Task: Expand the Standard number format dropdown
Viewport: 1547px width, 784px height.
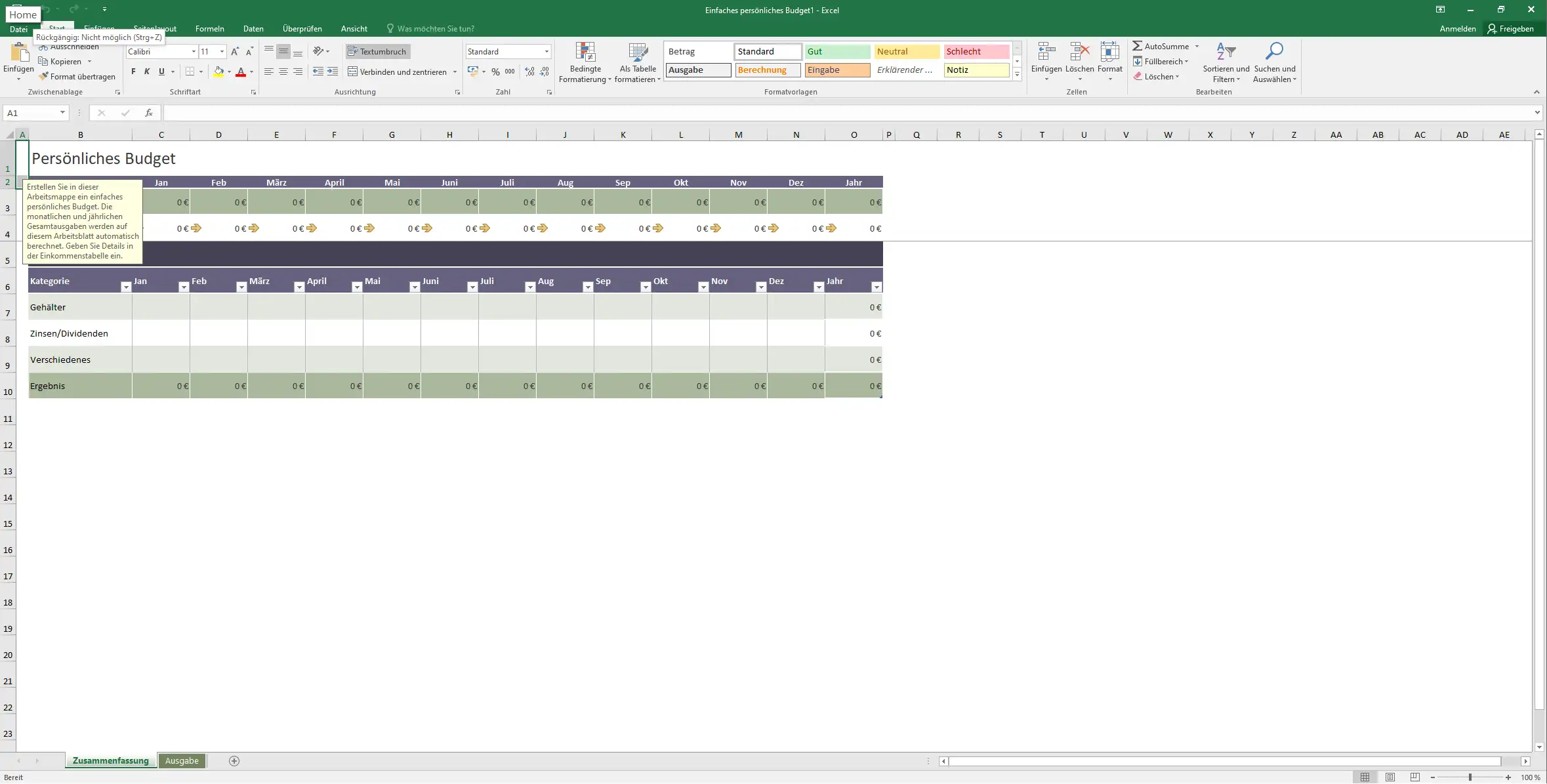Action: tap(546, 52)
